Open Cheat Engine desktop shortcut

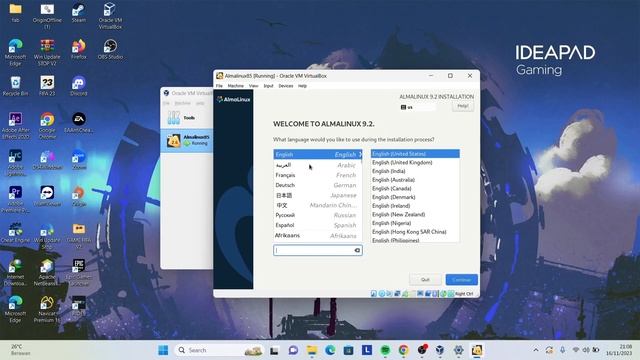pos(15,232)
